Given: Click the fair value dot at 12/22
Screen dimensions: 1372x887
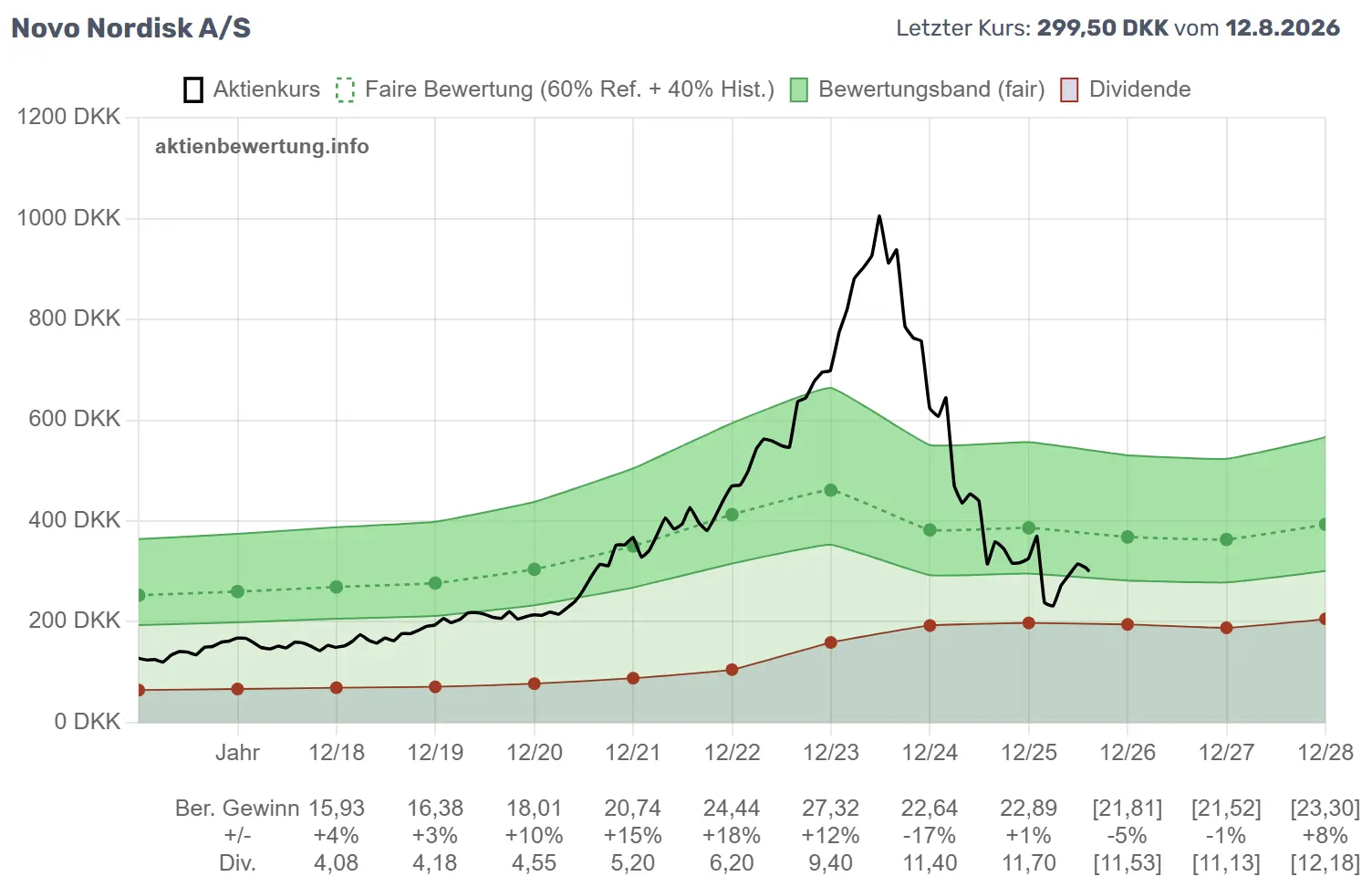Looking at the screenshot, I should [732, 515].
